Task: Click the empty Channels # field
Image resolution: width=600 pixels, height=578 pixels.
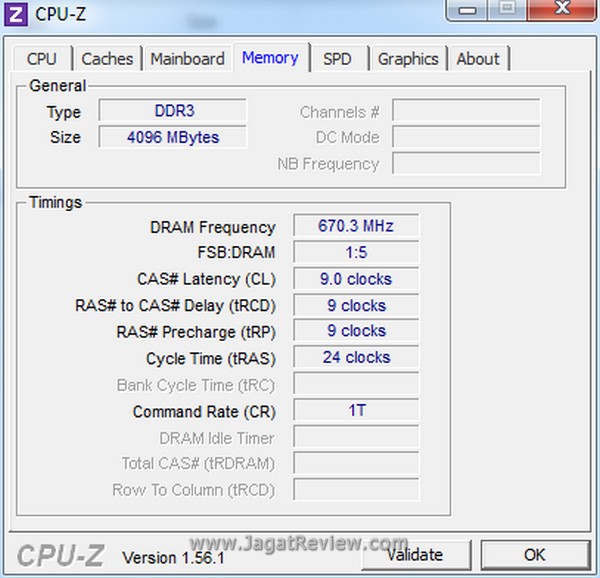Action: coord(466,111)
